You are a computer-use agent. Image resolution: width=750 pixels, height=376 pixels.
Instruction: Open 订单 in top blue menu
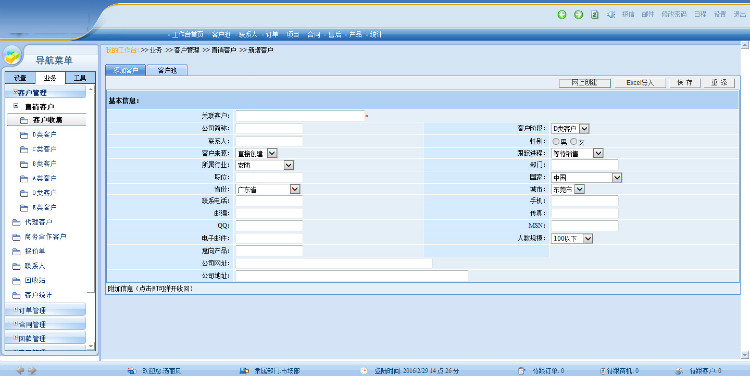click(x=271, y=34)
